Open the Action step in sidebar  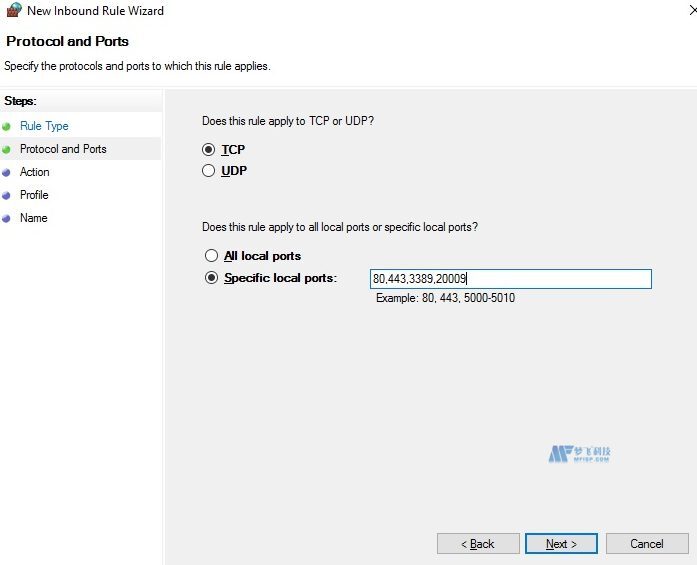(34, 172)
